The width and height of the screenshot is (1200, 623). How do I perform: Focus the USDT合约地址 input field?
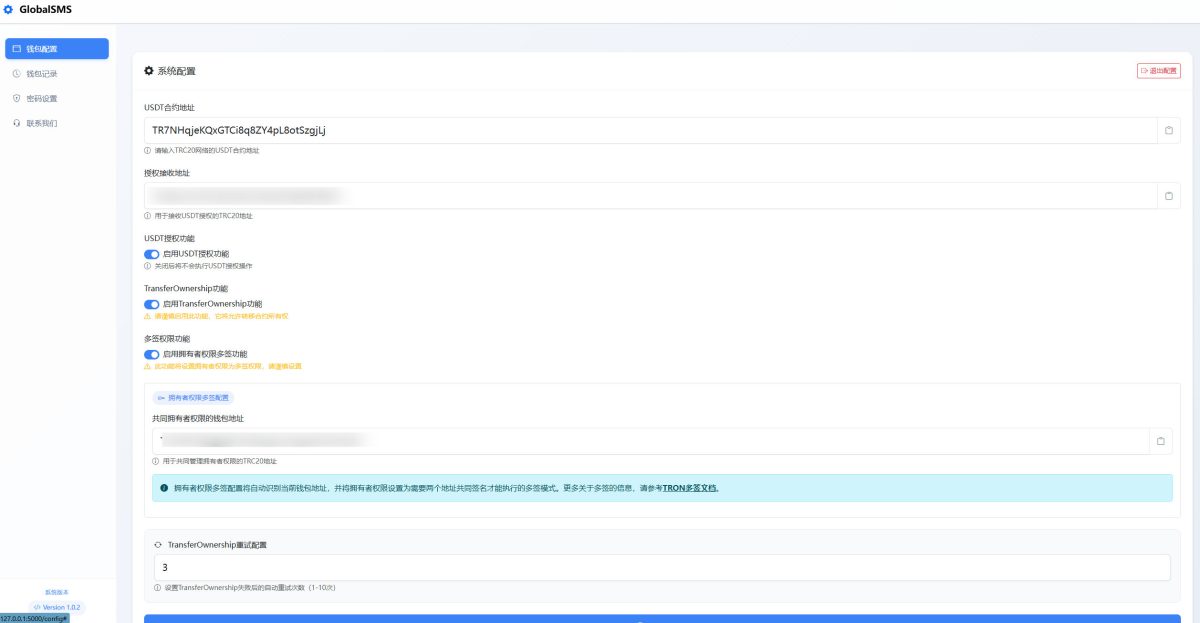pos(650,130)
